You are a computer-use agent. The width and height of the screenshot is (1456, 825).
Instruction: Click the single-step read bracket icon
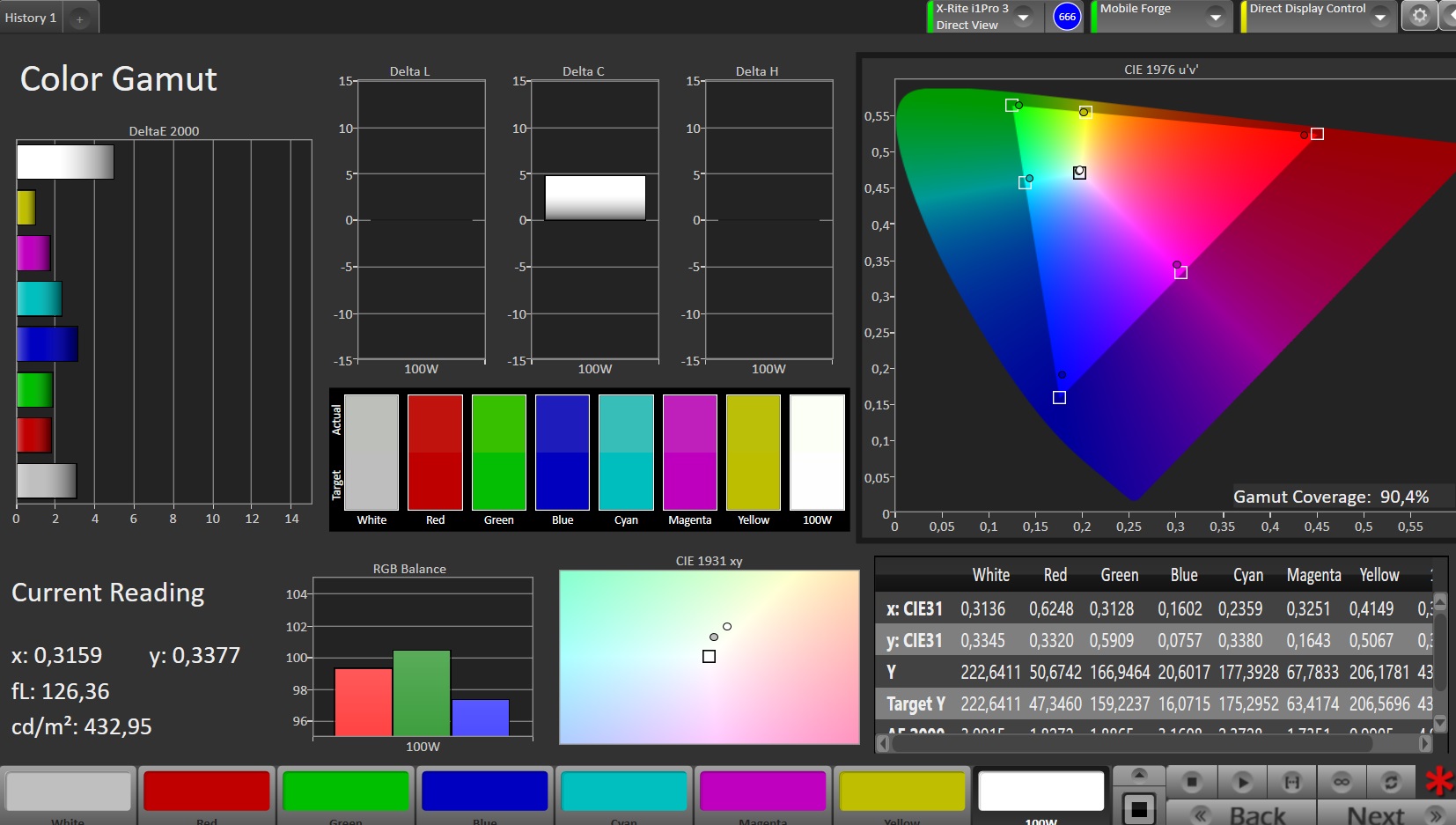pos(1291,781)
